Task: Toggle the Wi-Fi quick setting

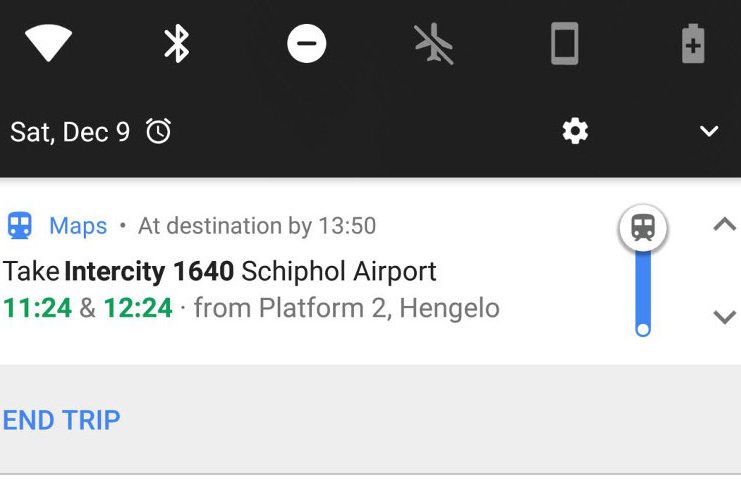Action: point(48,44)
